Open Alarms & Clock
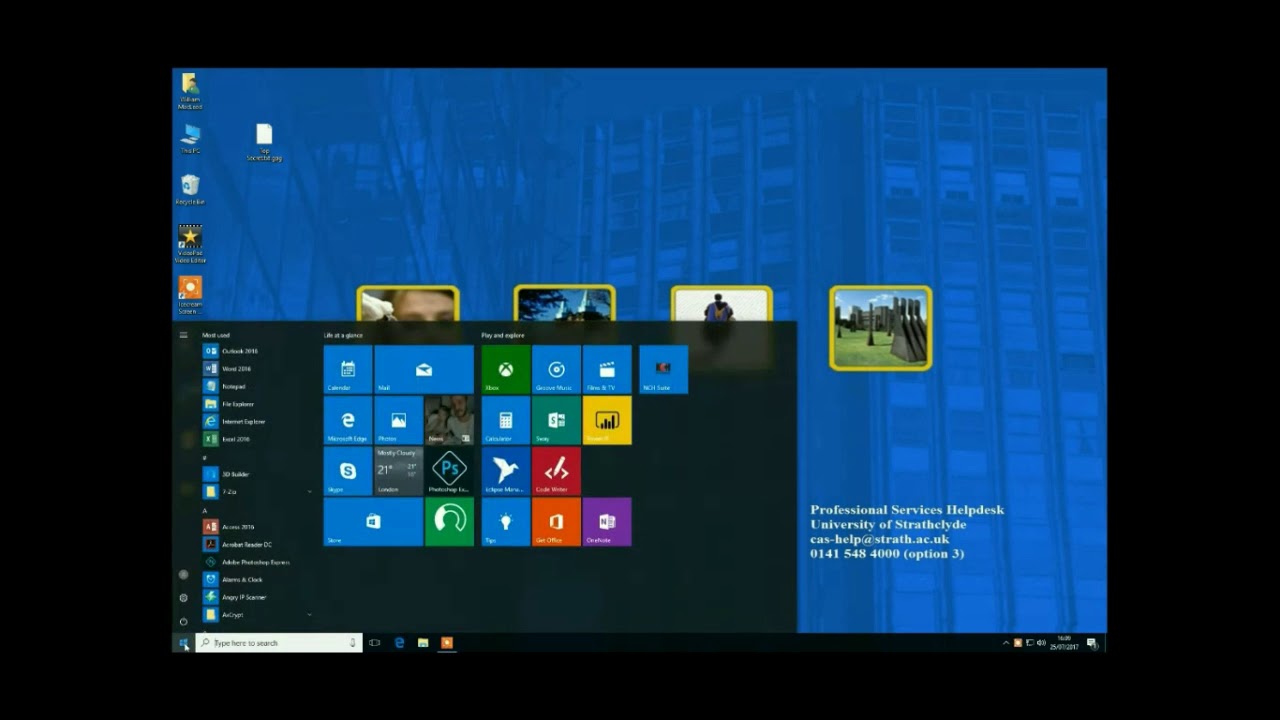The height and width of the screenshot is (720, 1280). [x=257, y=579]
